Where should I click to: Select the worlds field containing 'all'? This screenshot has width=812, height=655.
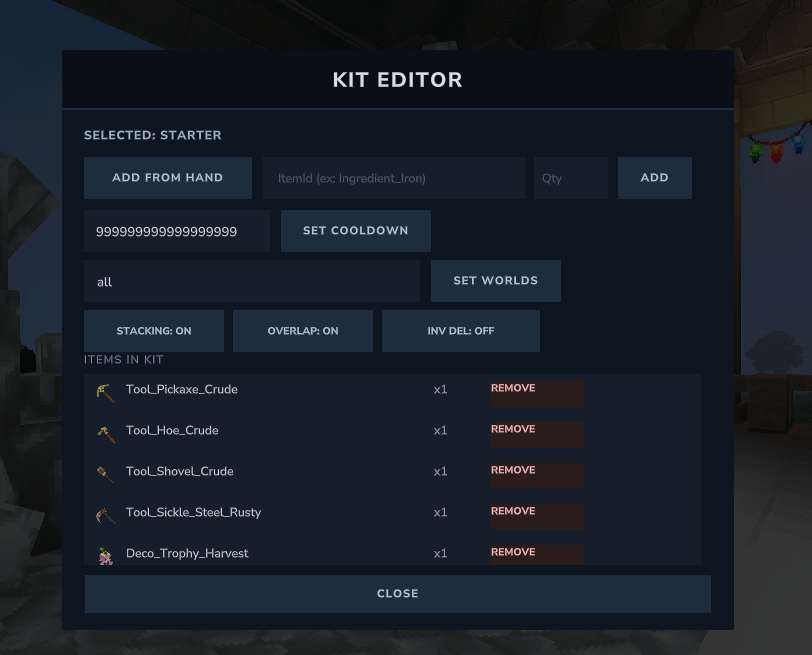click(252, 282)
